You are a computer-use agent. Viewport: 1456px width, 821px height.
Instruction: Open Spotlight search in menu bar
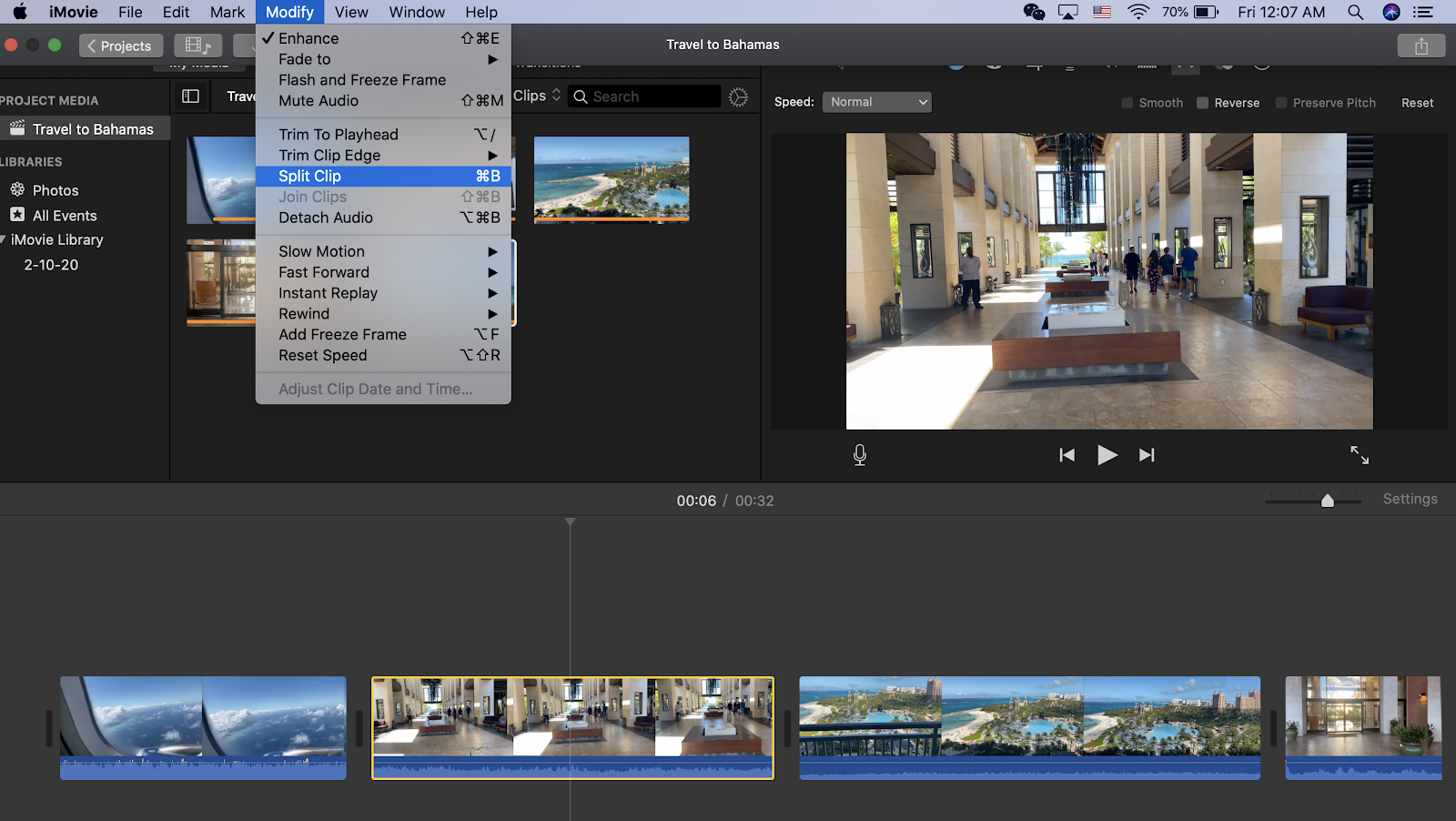pos(1355,12)
